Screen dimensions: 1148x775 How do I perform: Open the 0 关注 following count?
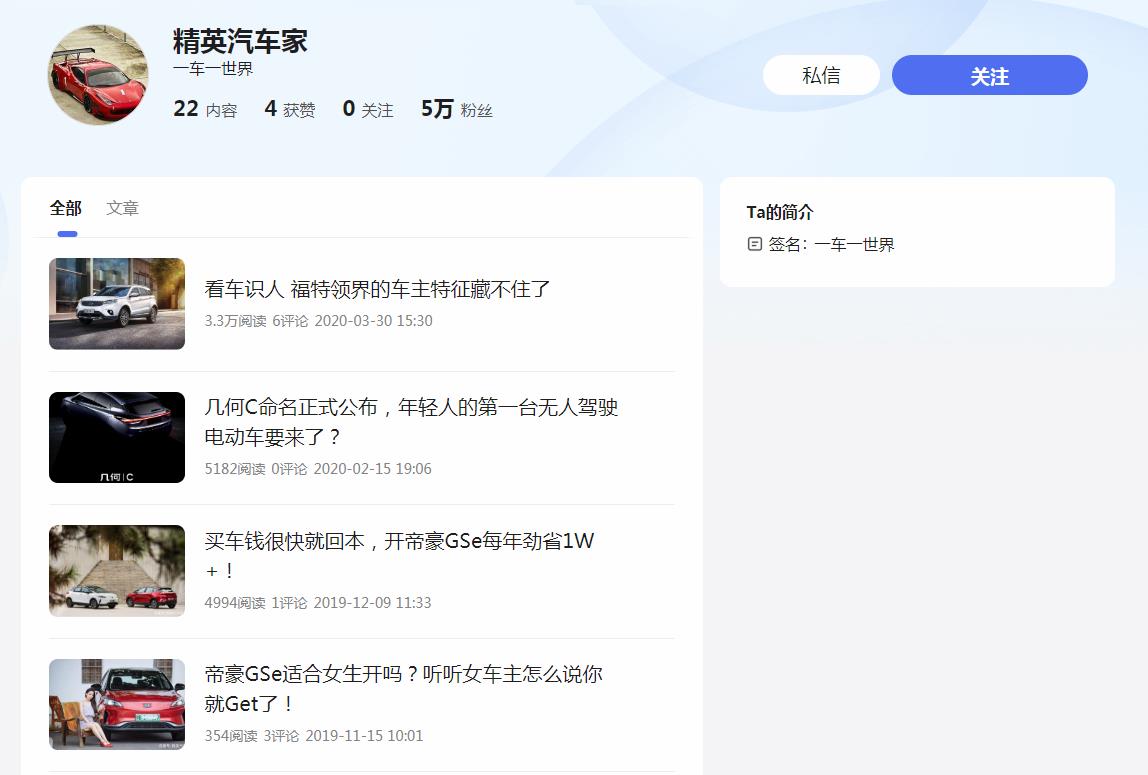(x=368, y=109)
